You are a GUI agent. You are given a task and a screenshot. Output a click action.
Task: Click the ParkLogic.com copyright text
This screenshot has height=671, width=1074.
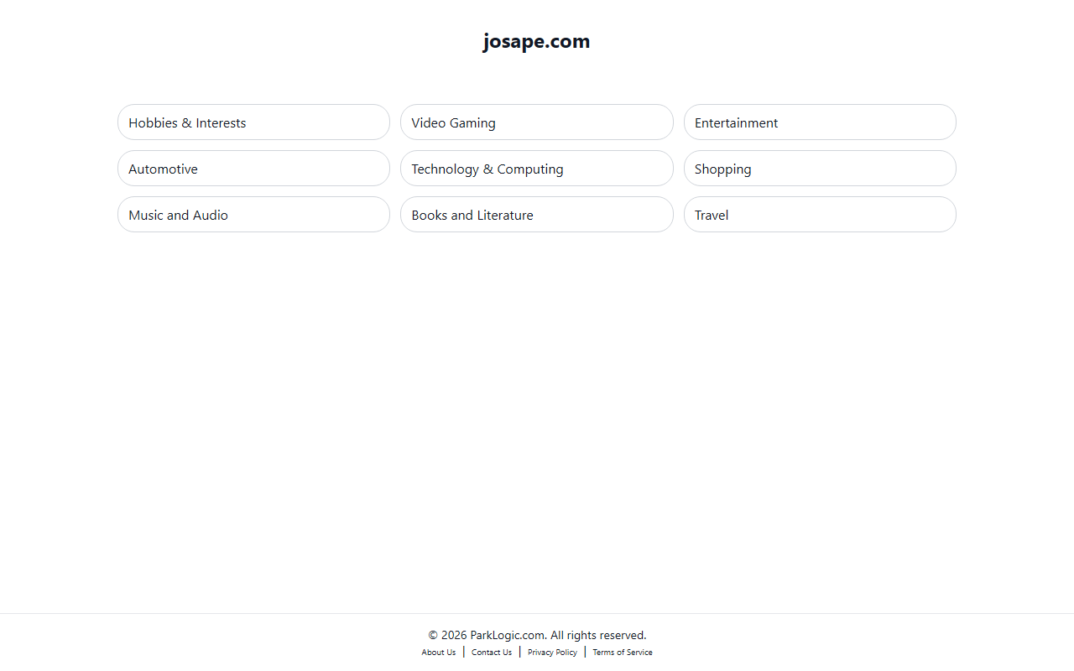point(537,635)
